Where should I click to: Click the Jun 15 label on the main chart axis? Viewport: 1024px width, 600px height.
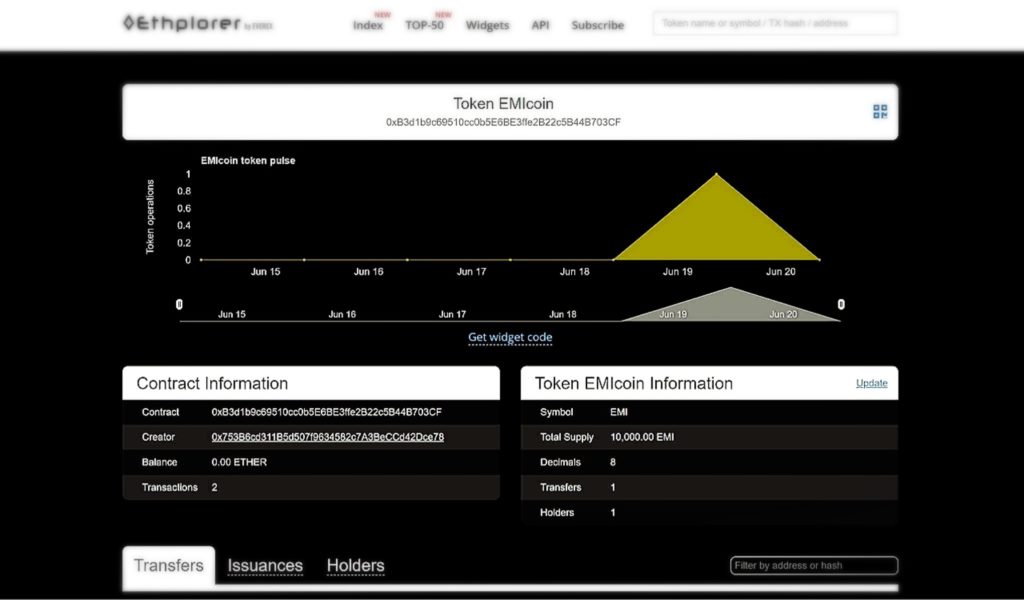coord(265,272)
